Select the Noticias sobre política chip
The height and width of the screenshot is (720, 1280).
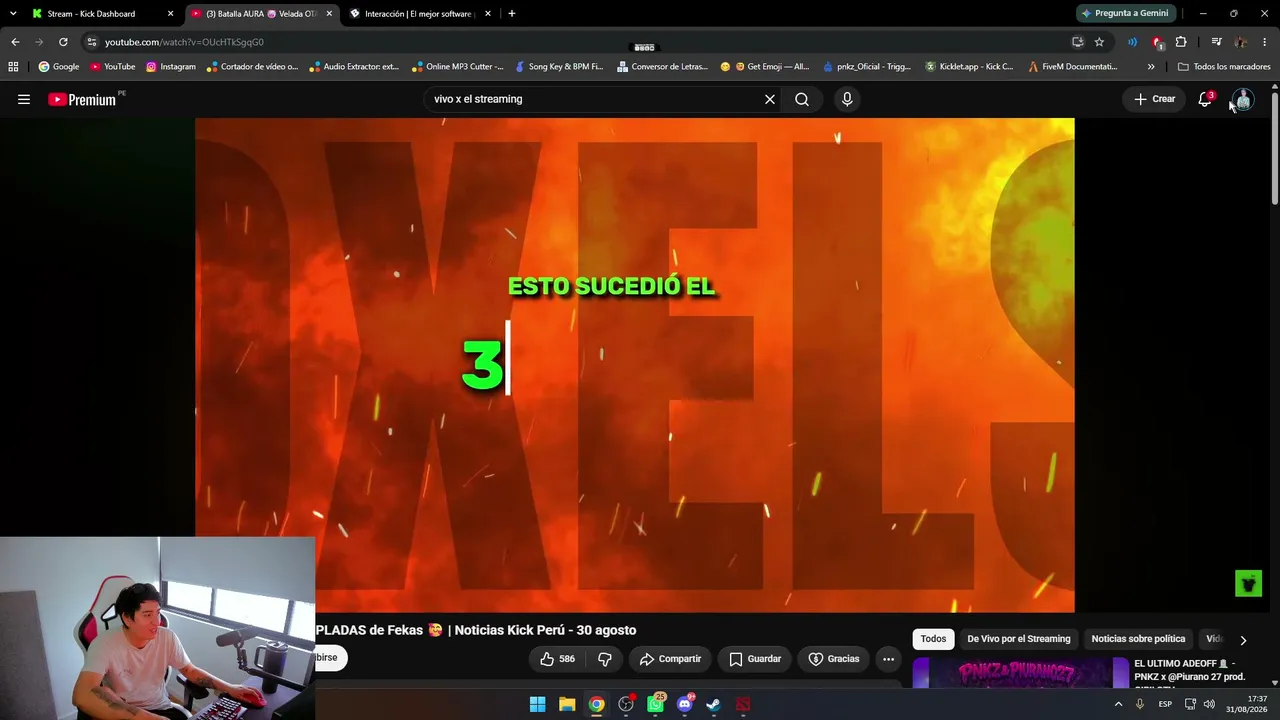1138,639
